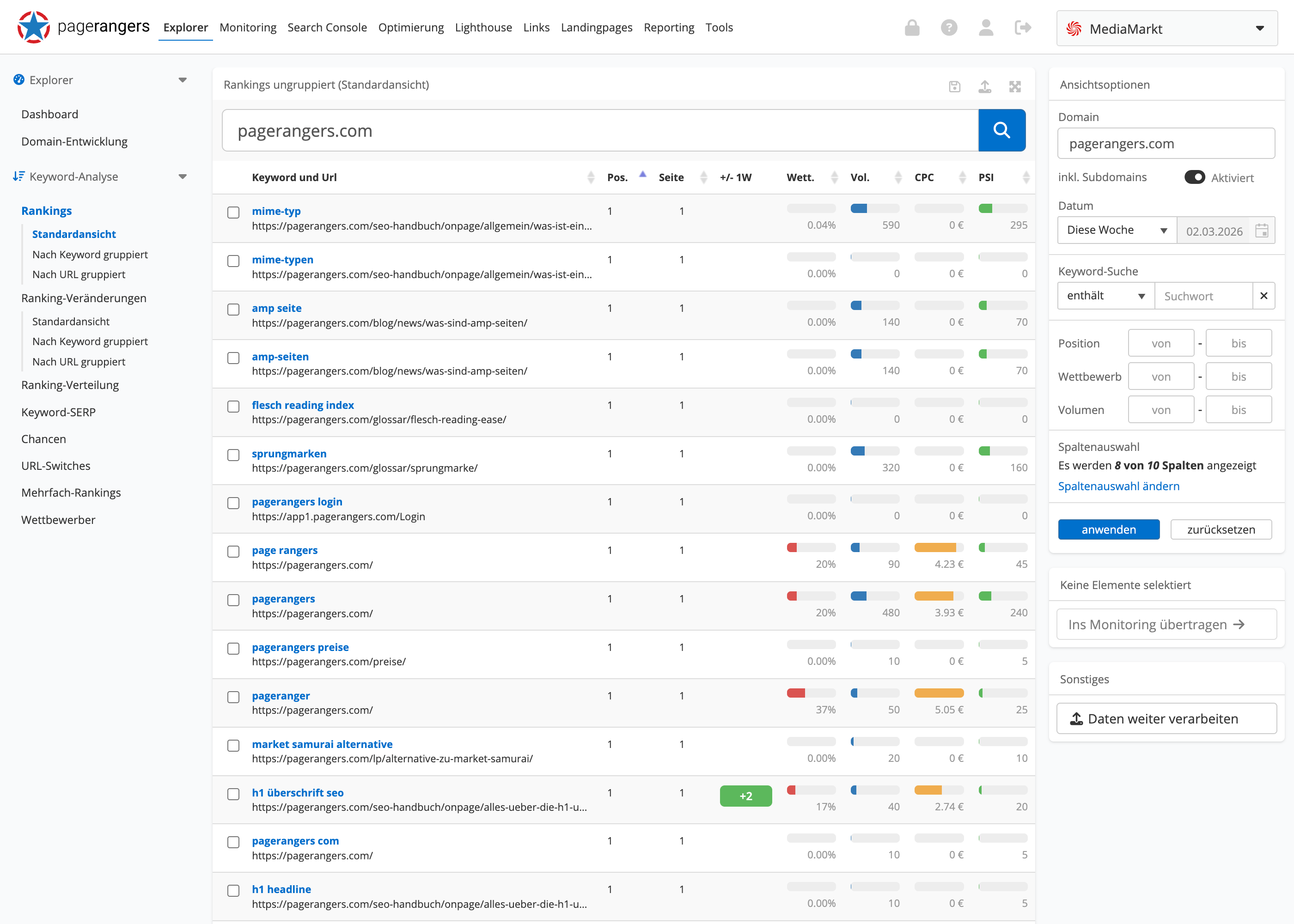Open the calendar date picker icon
The width and height of the screenshot is (1294, 924).
[x=1262, y=231]
